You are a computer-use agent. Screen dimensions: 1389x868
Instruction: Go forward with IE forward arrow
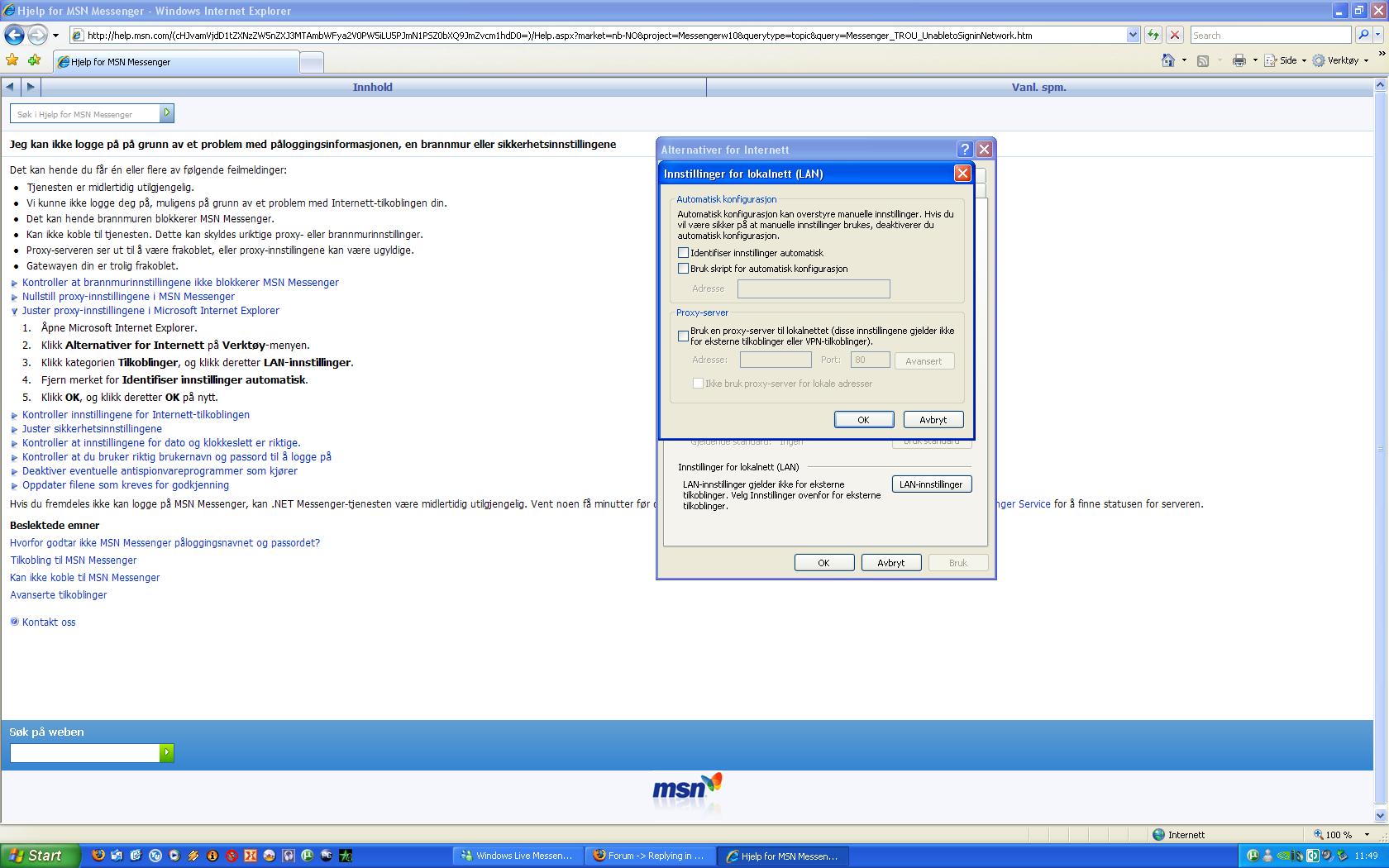click(37, 35)
